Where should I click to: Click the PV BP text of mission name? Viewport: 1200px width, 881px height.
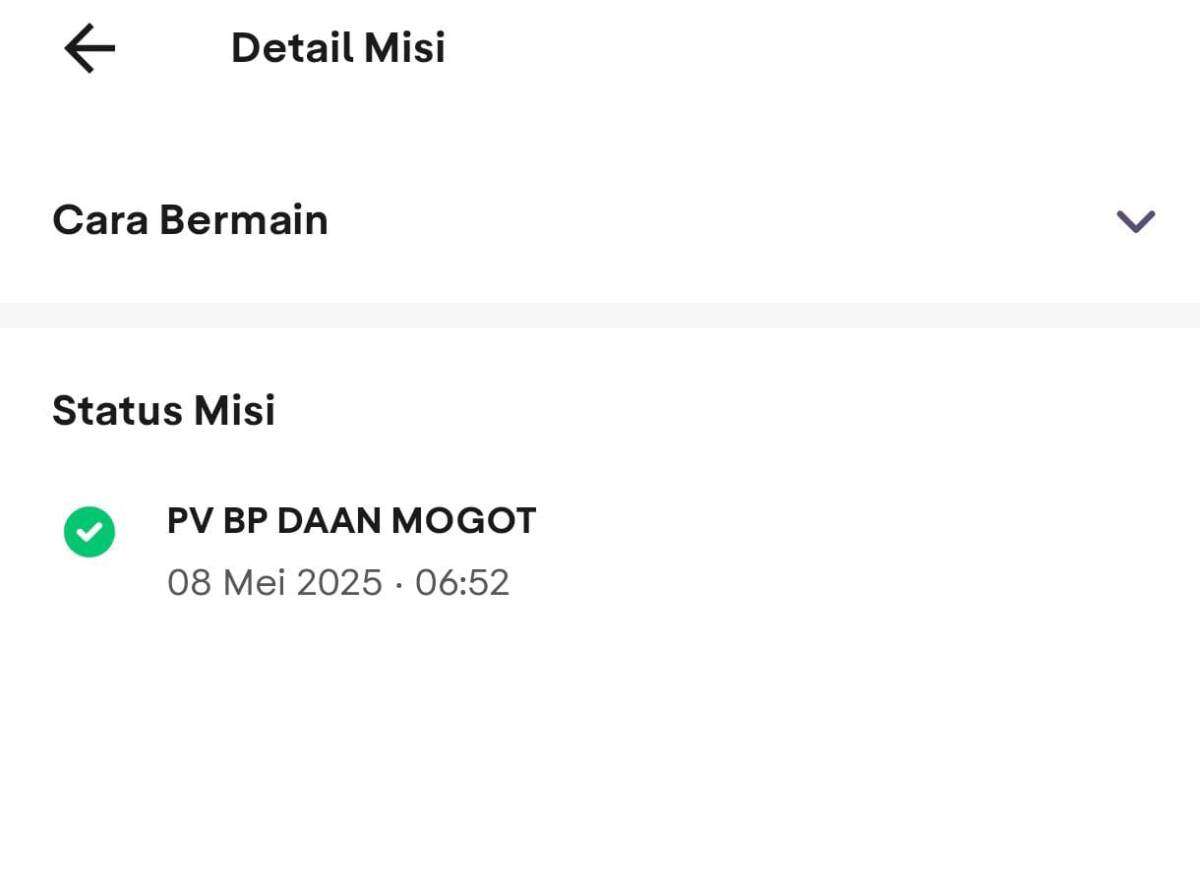point(216,521)
